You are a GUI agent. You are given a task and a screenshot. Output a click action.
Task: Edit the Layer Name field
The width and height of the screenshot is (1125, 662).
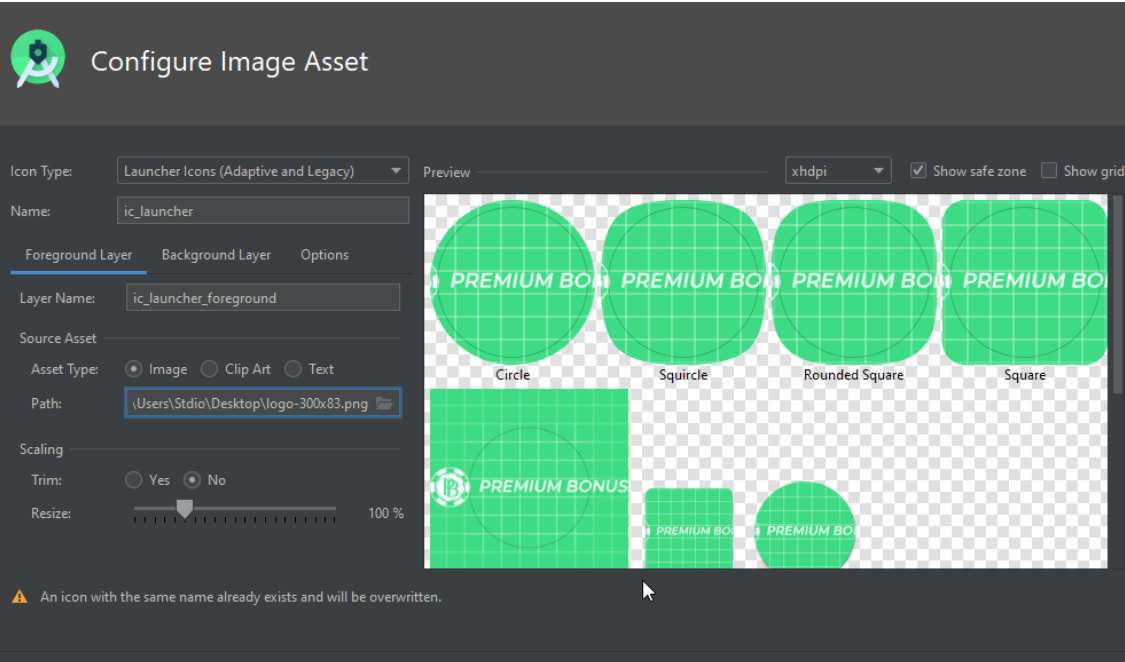coord(263,298)
